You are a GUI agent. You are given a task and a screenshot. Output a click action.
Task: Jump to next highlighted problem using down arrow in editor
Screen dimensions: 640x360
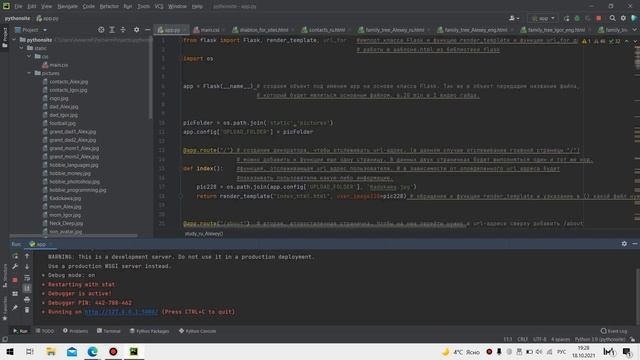click(x=635, y=41)
